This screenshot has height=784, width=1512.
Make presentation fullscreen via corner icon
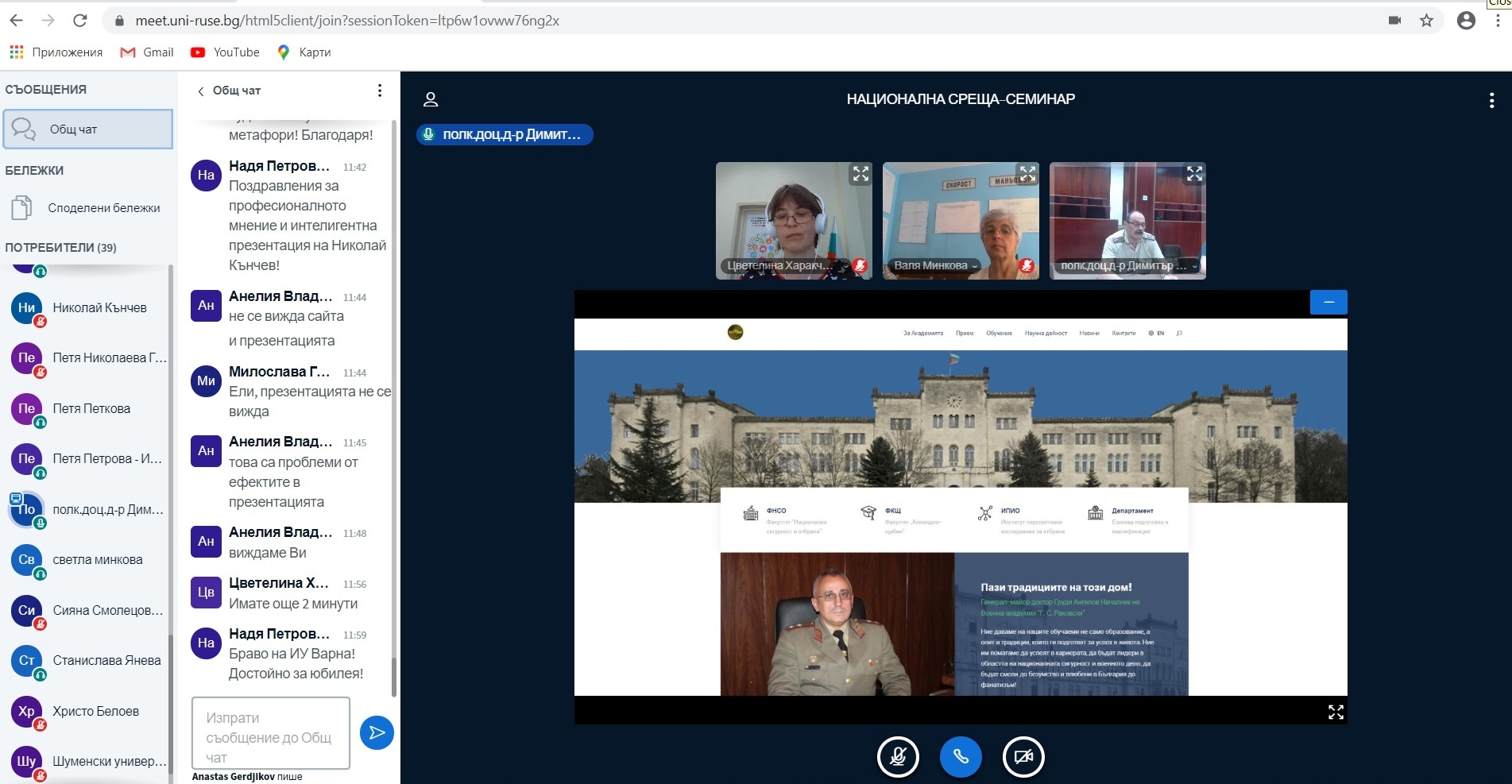(1336, 713)
